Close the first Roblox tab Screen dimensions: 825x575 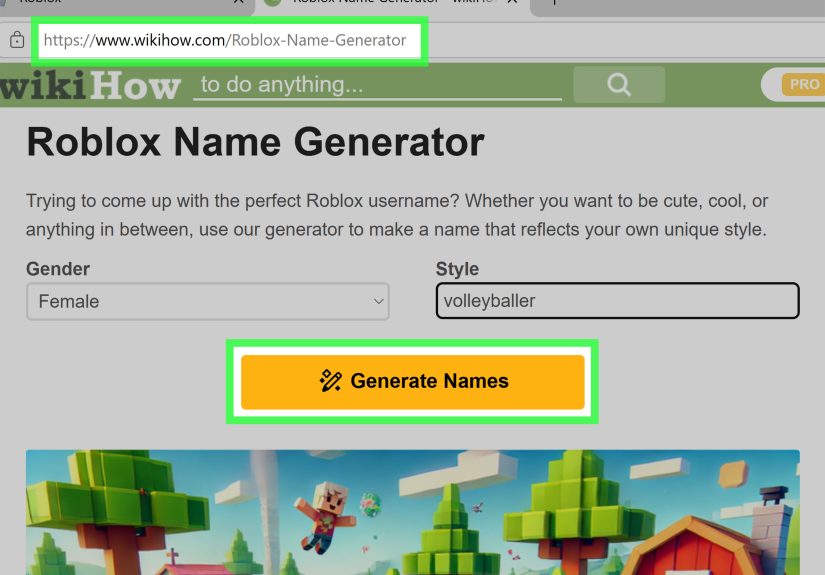point(238,2)
